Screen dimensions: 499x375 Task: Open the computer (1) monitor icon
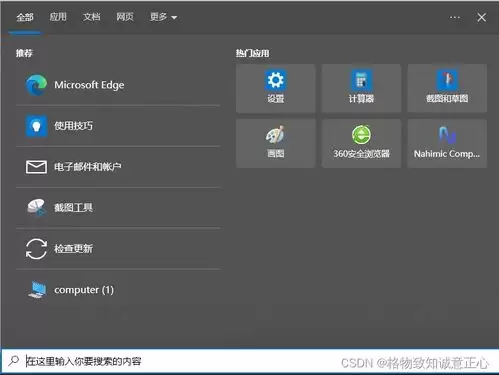37,290
